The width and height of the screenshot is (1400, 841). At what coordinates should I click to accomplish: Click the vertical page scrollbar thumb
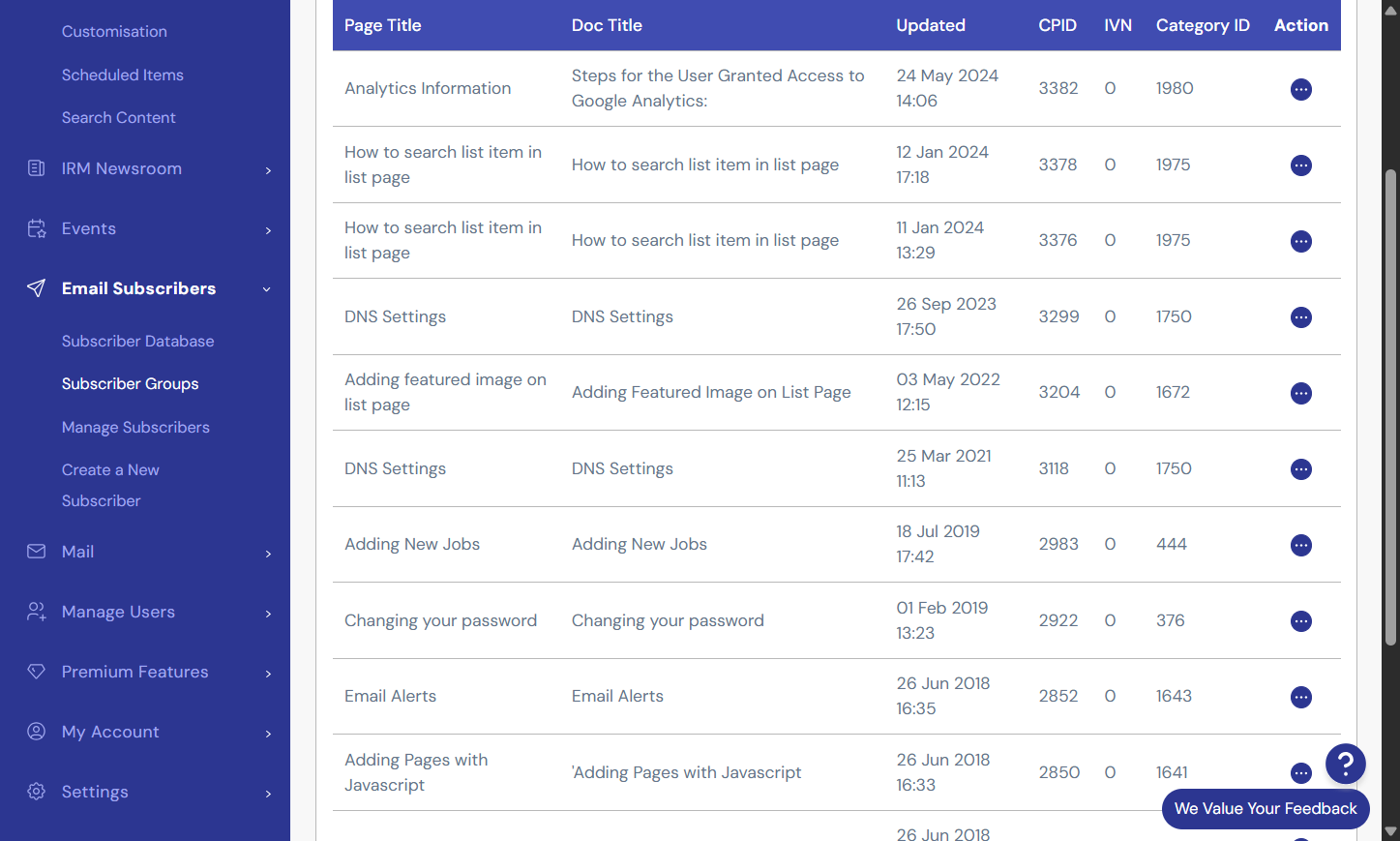point(1390,406)
